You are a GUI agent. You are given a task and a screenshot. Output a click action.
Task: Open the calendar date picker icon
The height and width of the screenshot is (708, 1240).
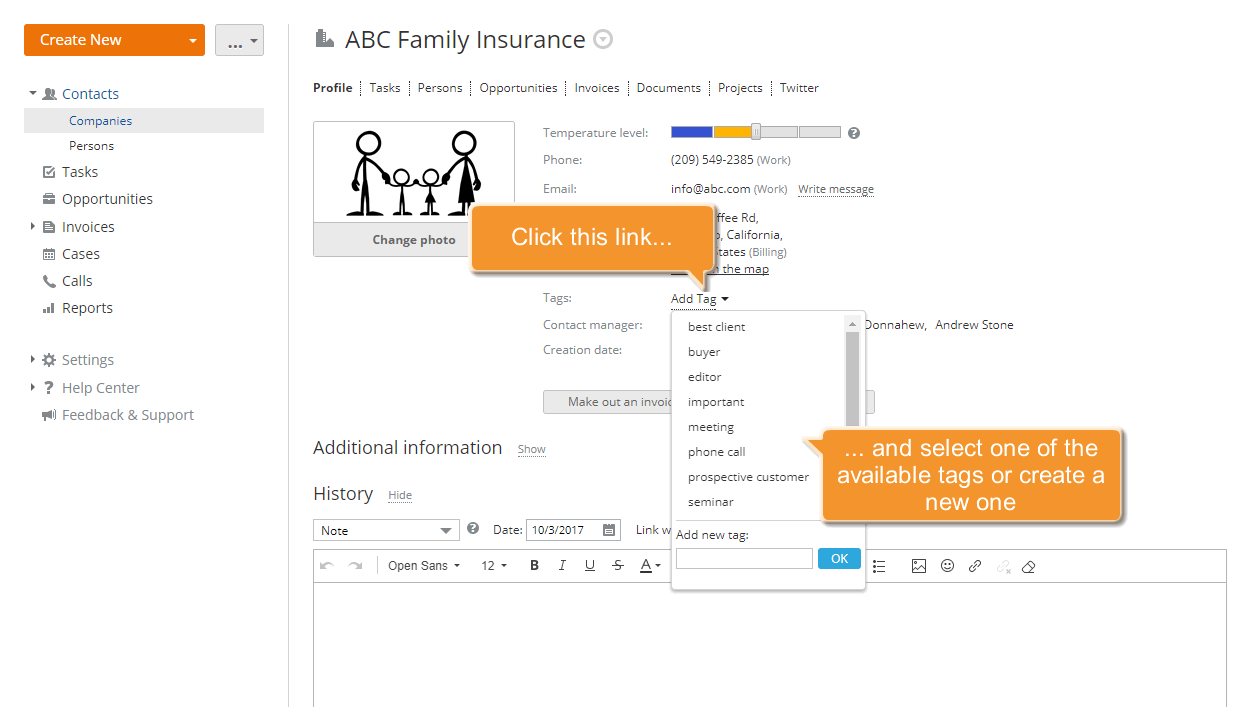tap(608, 530)
